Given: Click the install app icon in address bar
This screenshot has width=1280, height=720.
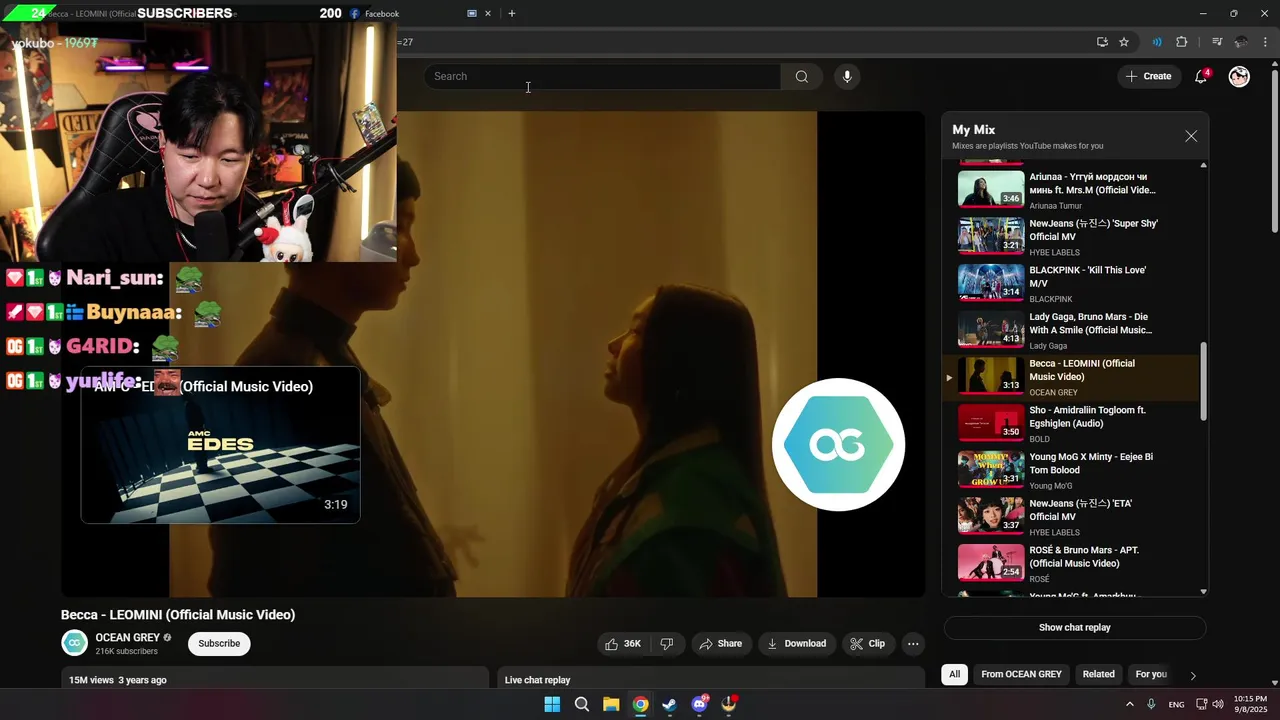Looking at the screenshot, I should click(1102, 42).
